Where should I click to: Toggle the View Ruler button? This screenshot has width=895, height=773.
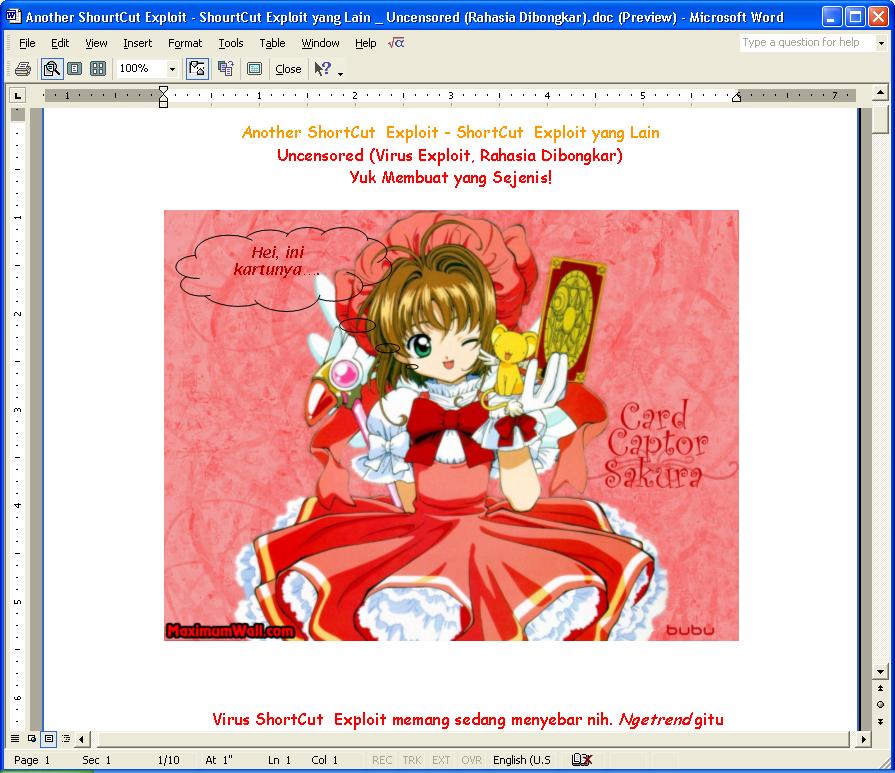pos(197,69)
